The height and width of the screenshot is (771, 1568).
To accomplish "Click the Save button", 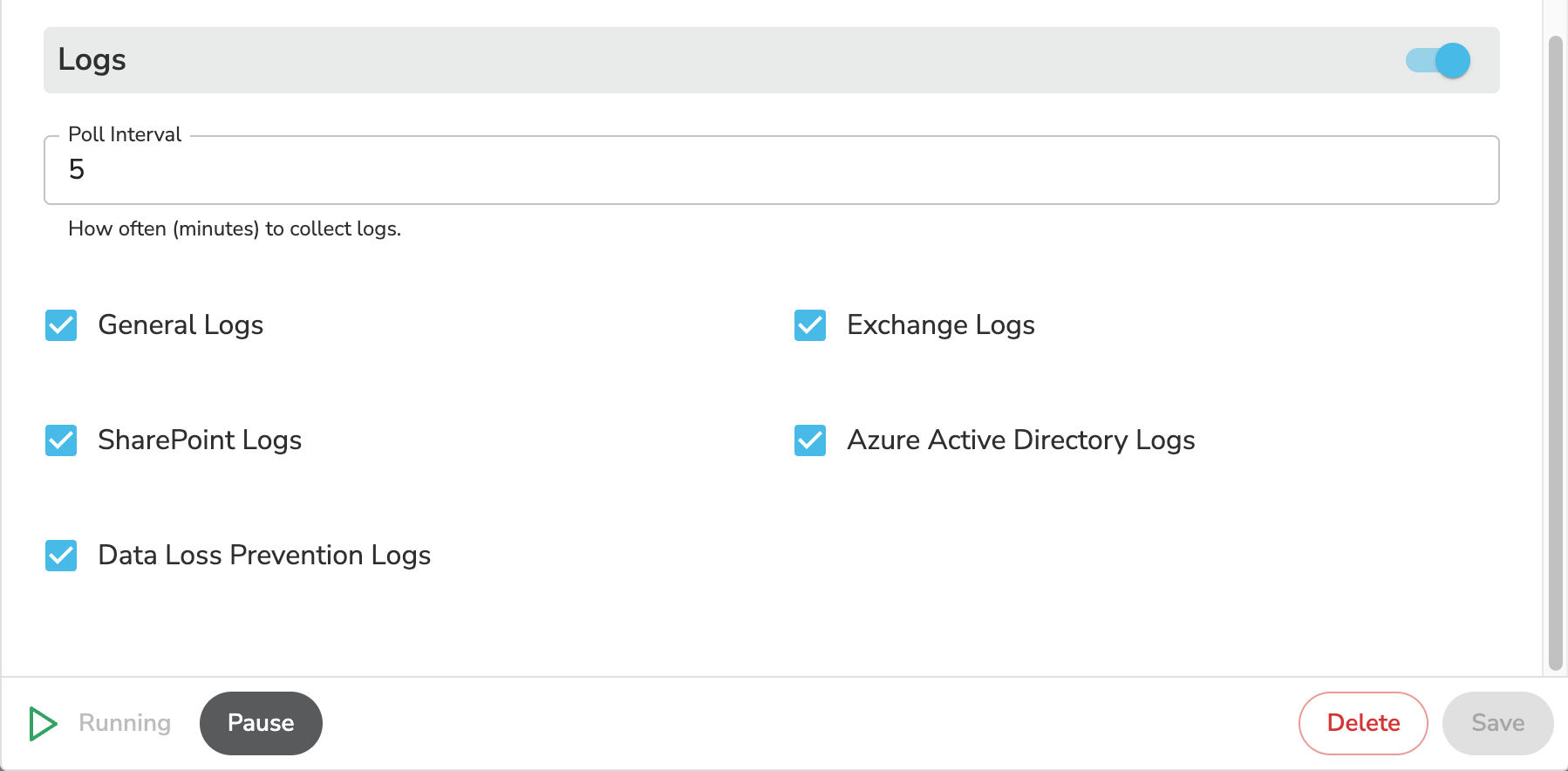I will (x=1497, y=723).
